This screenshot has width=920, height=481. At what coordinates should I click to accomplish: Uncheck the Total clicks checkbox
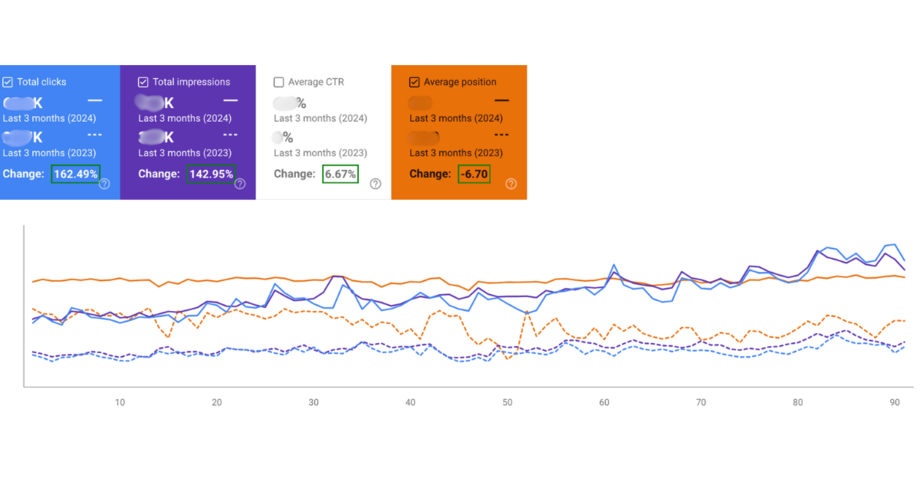8,82
